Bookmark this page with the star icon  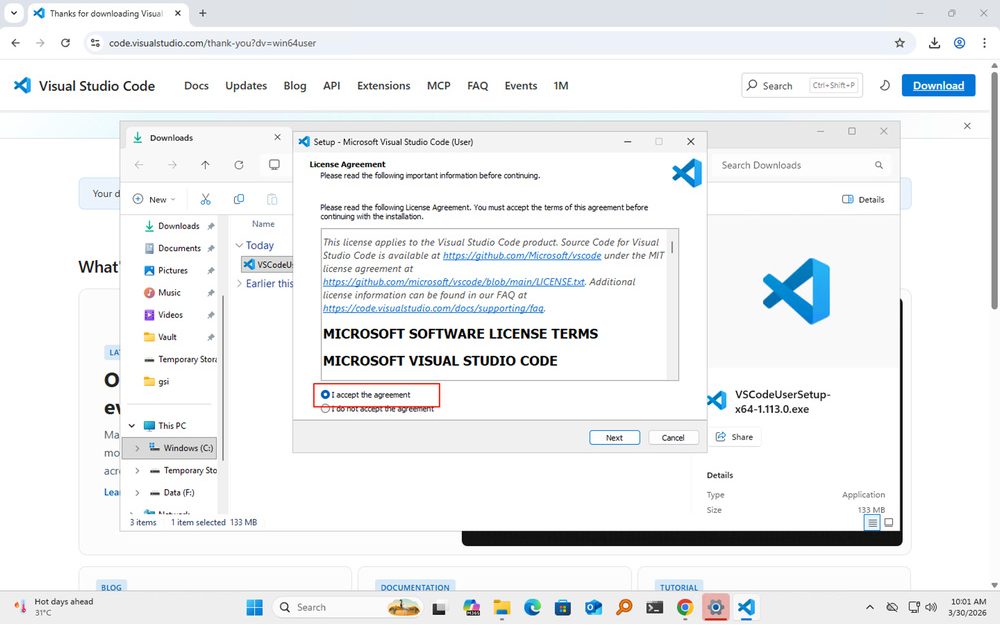point(899,43)
